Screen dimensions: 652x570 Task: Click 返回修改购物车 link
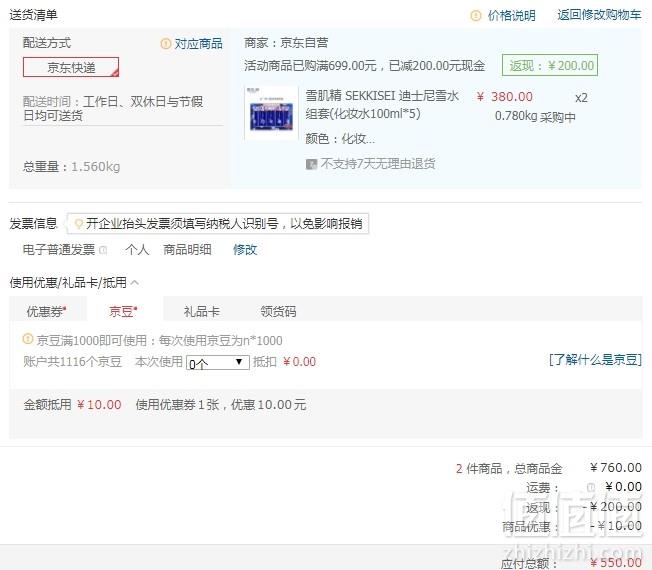tap(599, 15)
